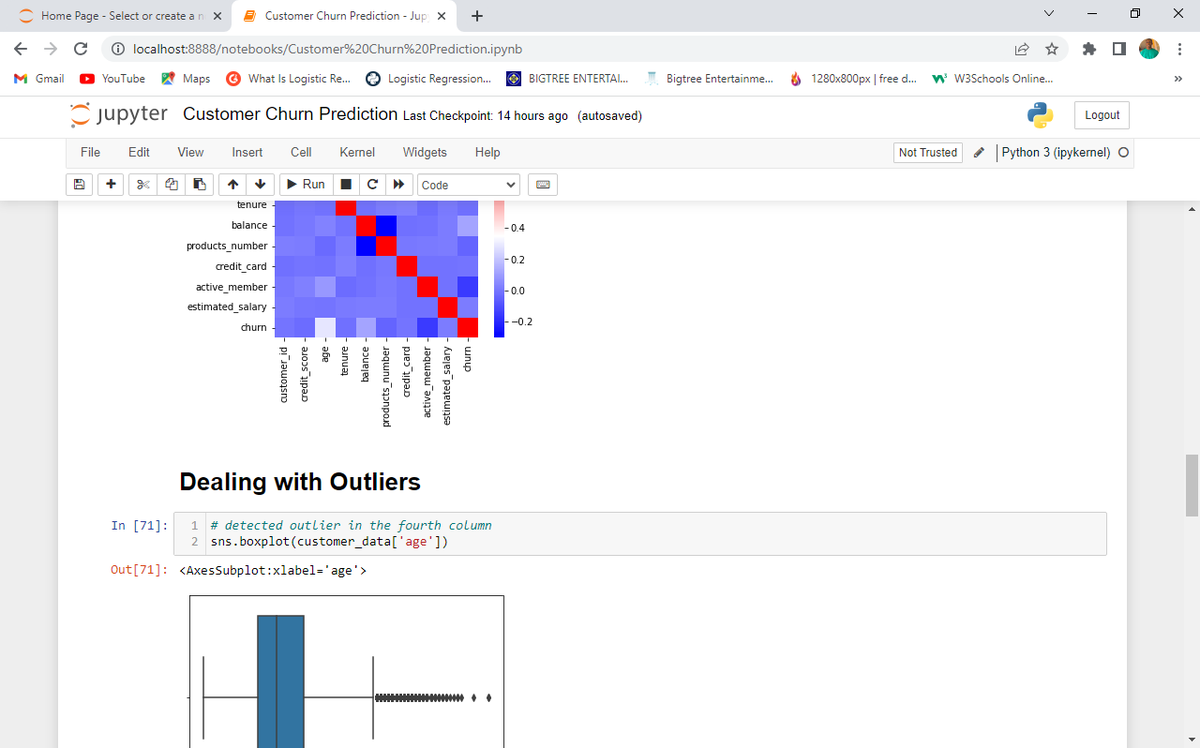Click the Out[71] output prompt

[140, 571]
